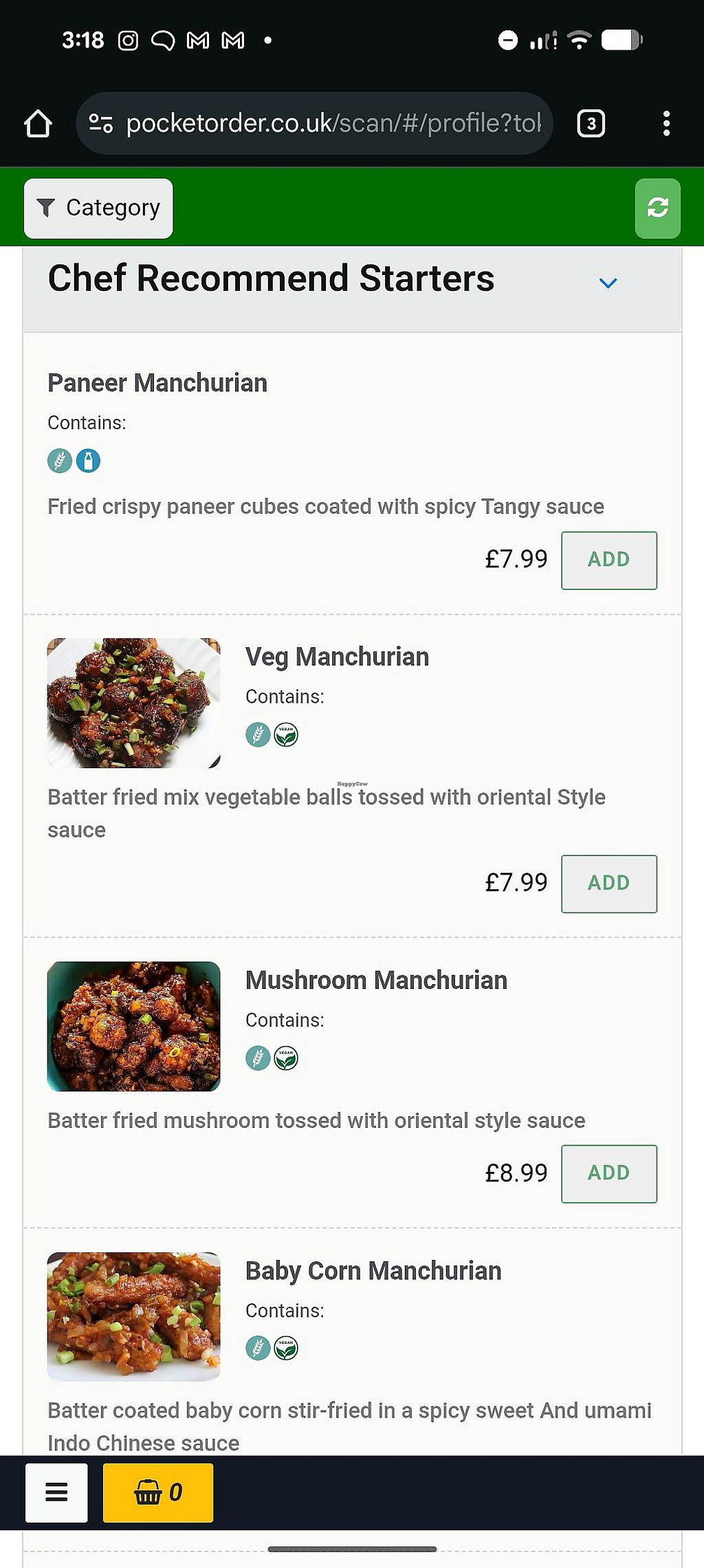This screenshot has width=704, height=1568.
Task: Open the yellow basket cart
Action: point(157,1492)
